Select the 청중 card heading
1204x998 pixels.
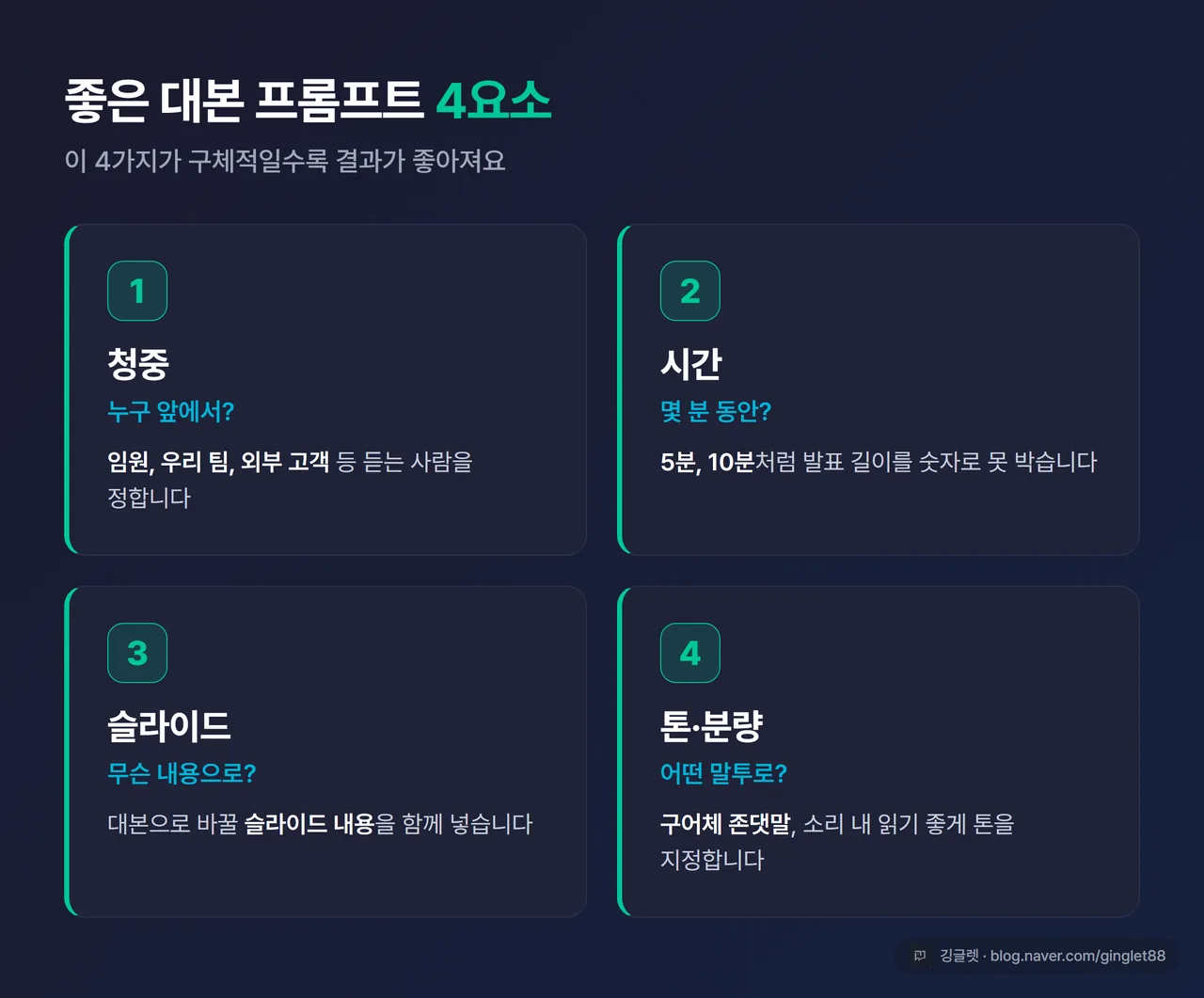(x=138, y=363)
